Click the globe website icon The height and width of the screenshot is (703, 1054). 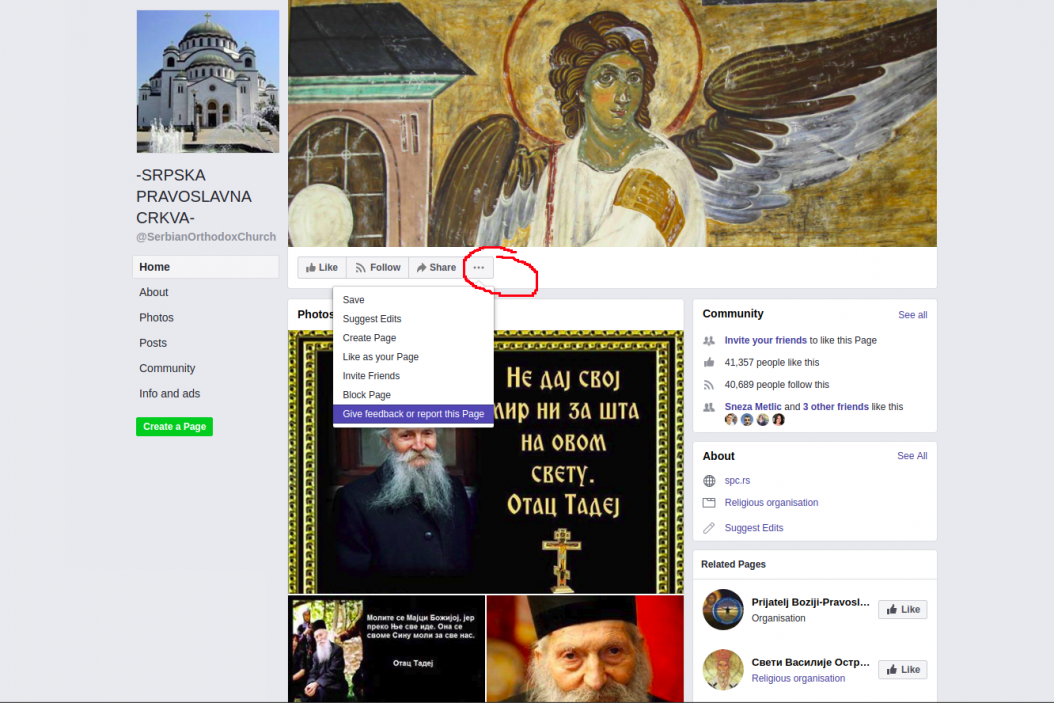click(708, 481)
